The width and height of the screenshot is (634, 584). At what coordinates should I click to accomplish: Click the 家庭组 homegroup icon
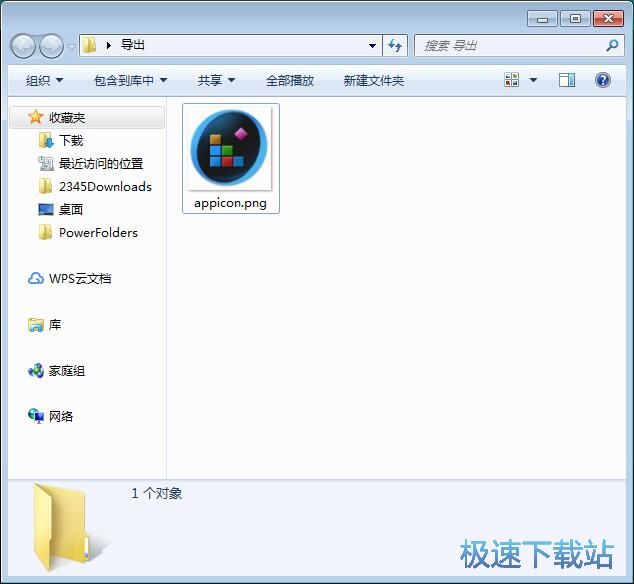(36, 370)
